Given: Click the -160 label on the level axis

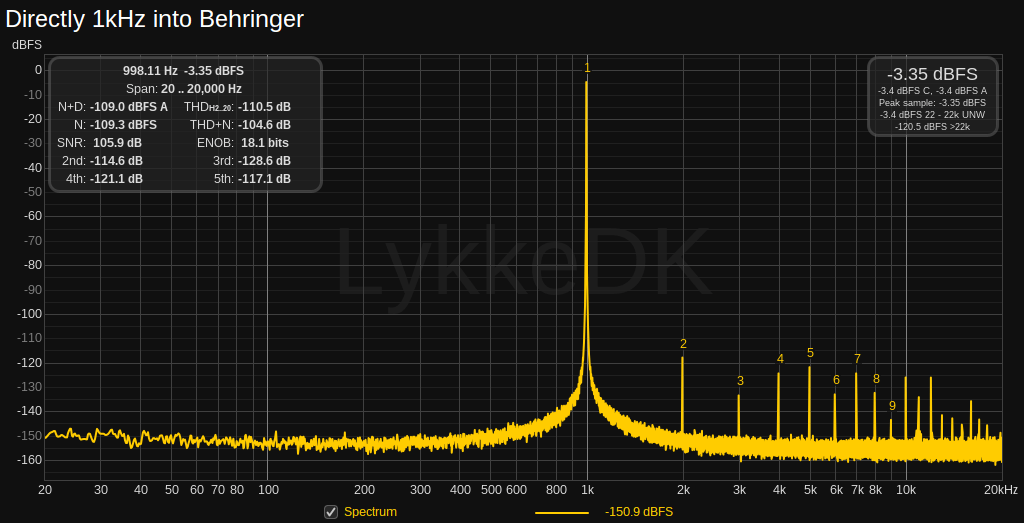Looking at the screenshot, I should click(29, 460).
